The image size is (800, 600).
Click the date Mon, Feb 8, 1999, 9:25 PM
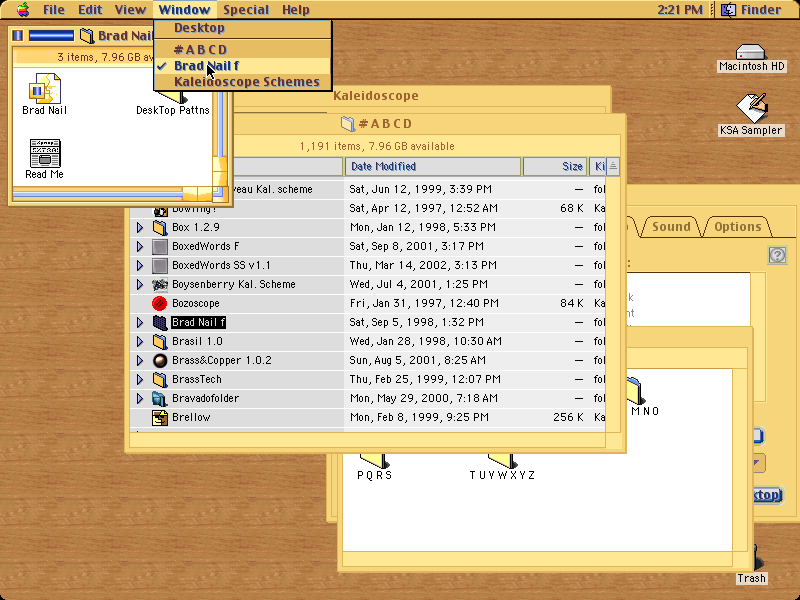pos(419,418)
